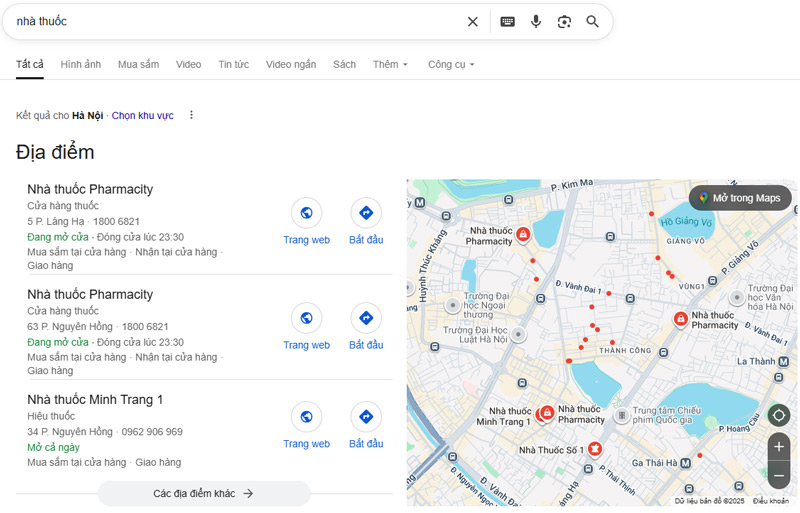Click Trung tâm Chiếu phim Quốc gia marker
The height and width of the screenshot is (513, 800).
[x=621, y=416]
